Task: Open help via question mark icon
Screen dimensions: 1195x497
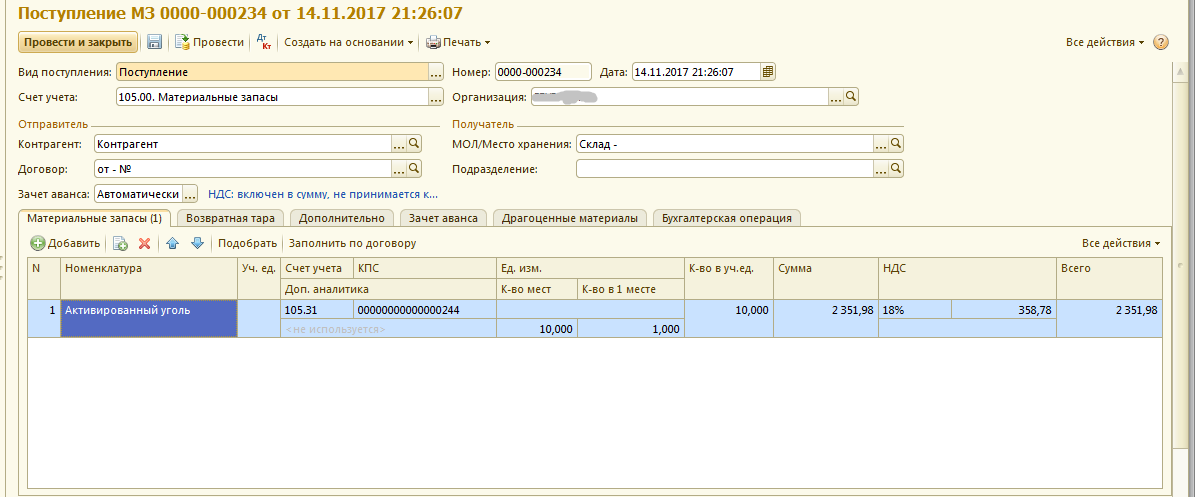Action: (x=1161, y=42)
